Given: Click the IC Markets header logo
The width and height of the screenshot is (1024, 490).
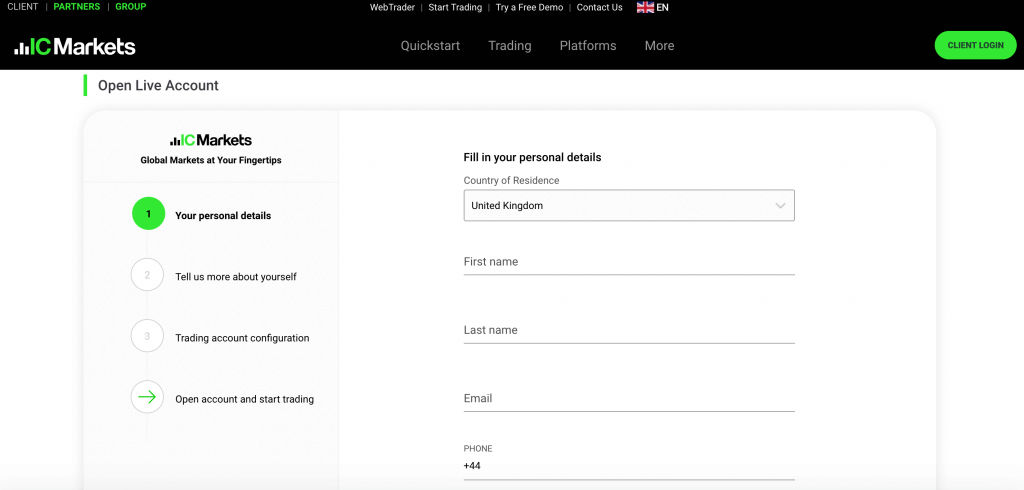Looking at the screenshot, I should coord(75,46).
